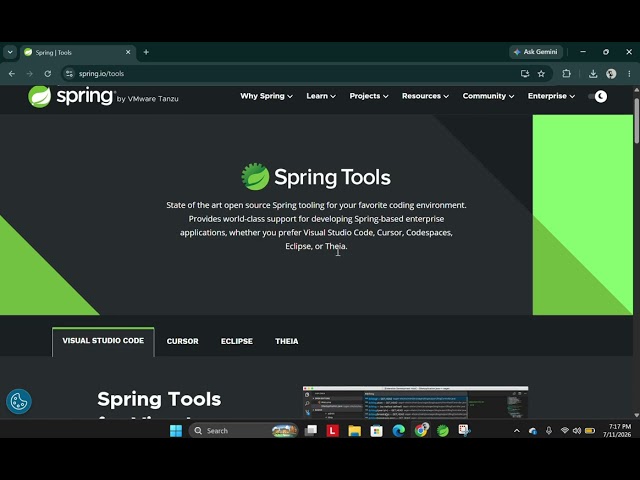Open the Chrome downloads icon

593,74
